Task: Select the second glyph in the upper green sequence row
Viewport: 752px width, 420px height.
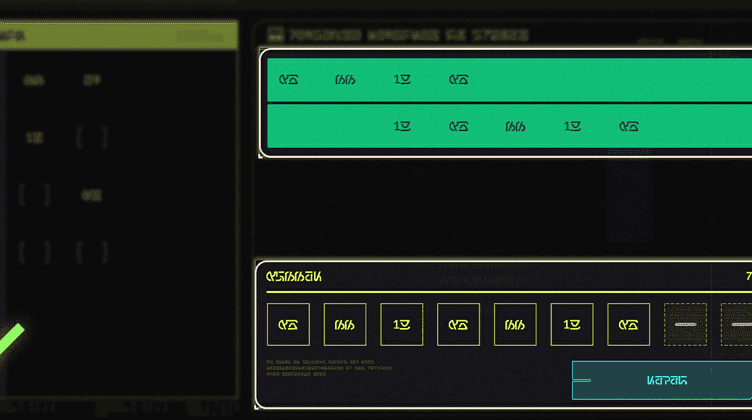Action: coord(345,80)
